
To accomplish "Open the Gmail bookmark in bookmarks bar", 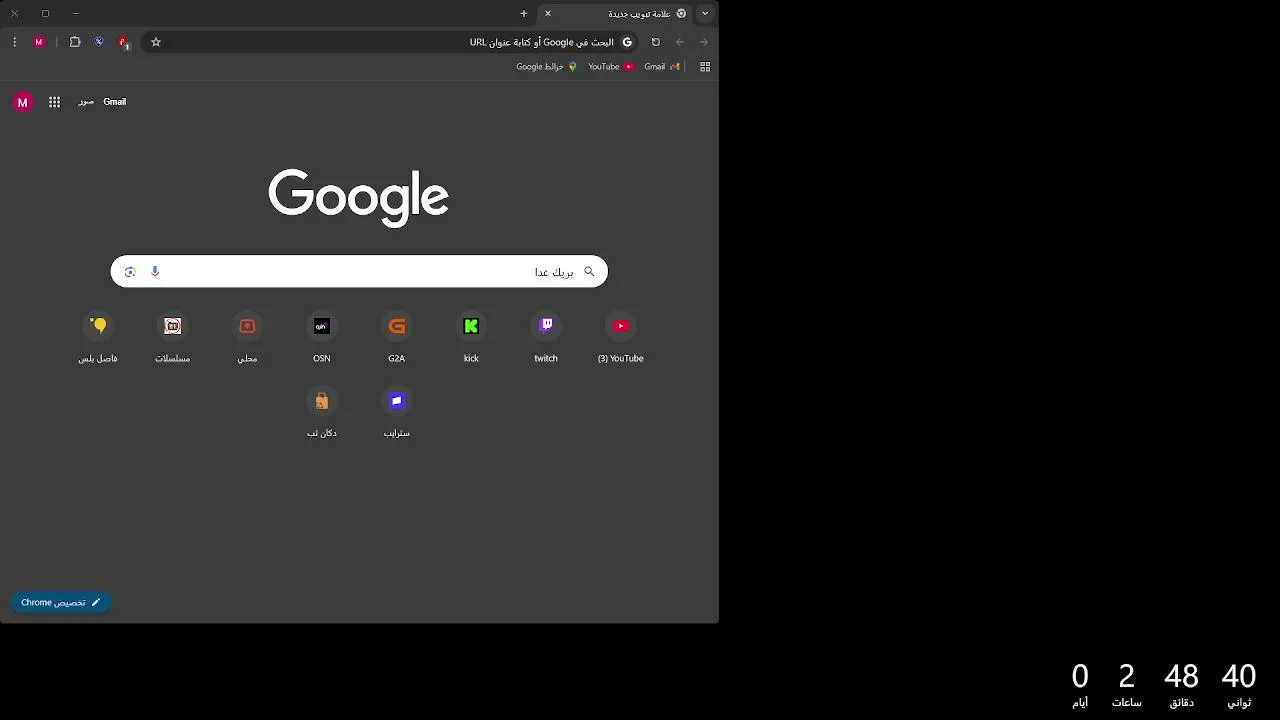I will (x=661, y=67).
